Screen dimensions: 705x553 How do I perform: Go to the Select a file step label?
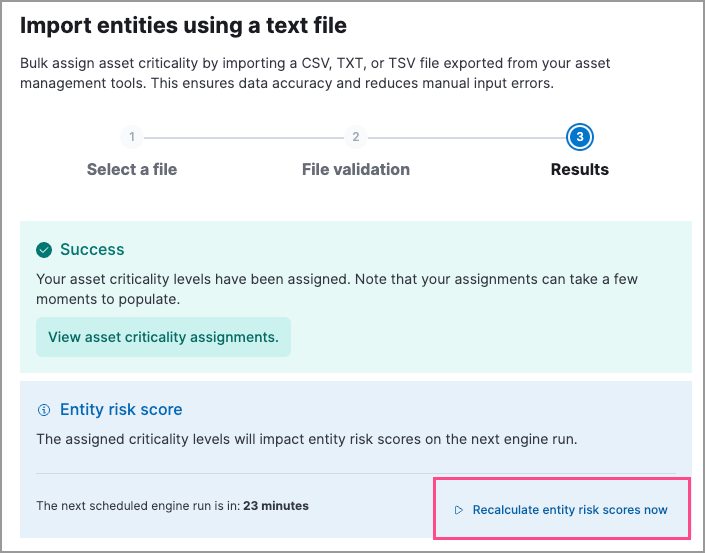coord(132,169)
